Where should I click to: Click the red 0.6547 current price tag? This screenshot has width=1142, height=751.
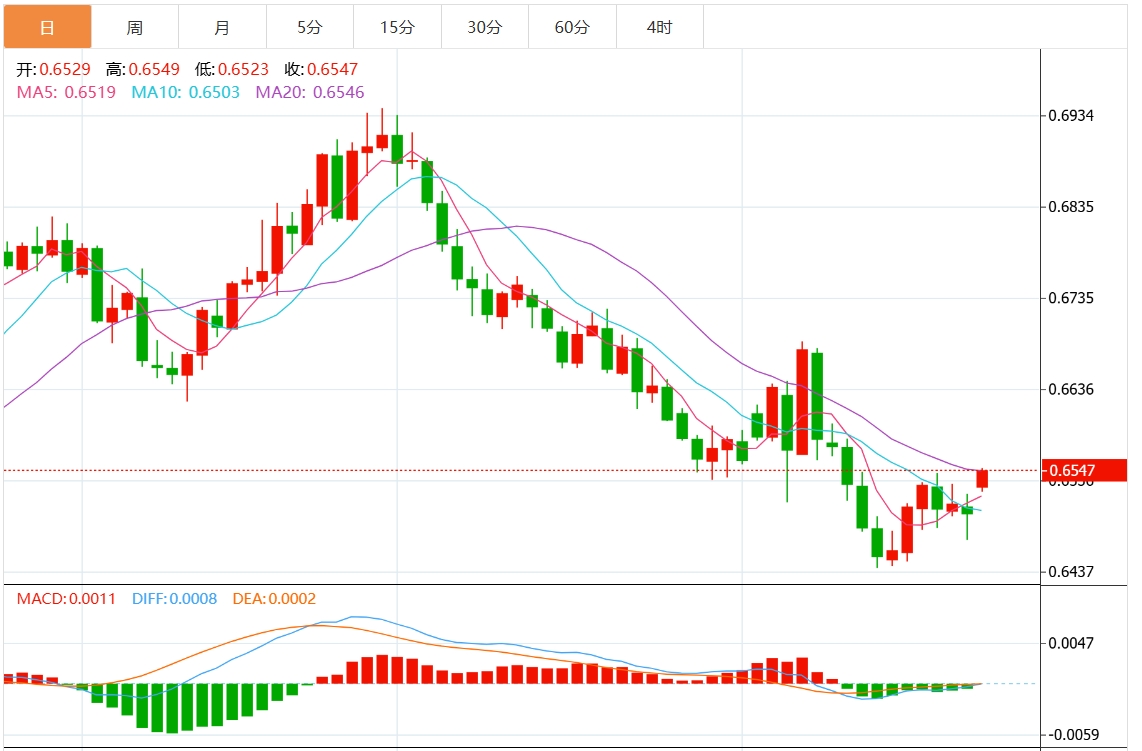1071,470
